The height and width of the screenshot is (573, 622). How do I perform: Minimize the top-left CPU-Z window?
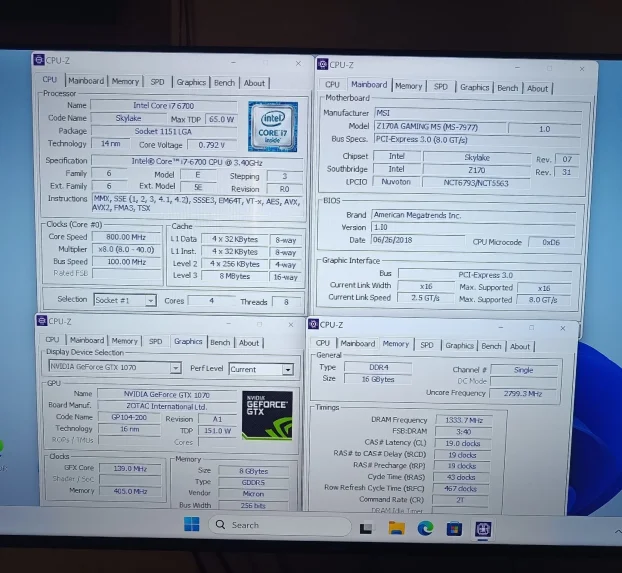(x=233, y=62)
